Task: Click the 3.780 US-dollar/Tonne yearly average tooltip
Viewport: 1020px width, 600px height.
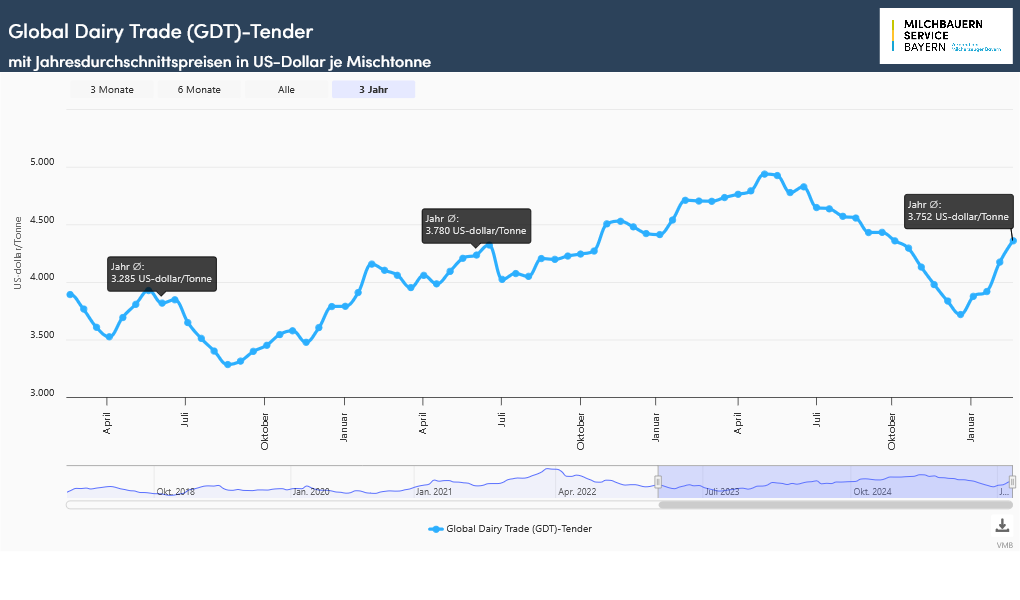Action: tap(475, 225)
